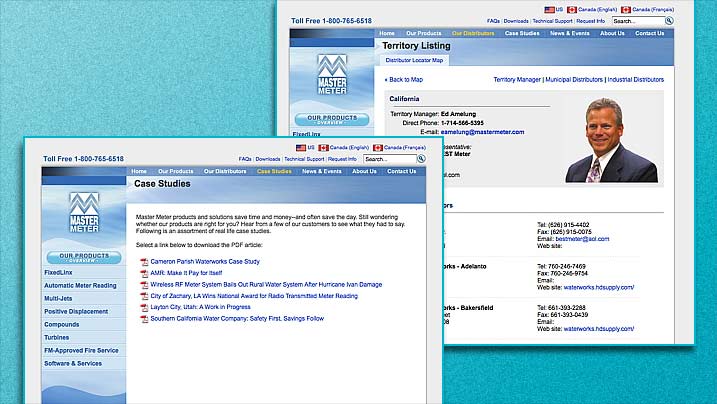Open Request Info link in Territory Listing window
Screen dimensions: 717x404
click(590, 21)
